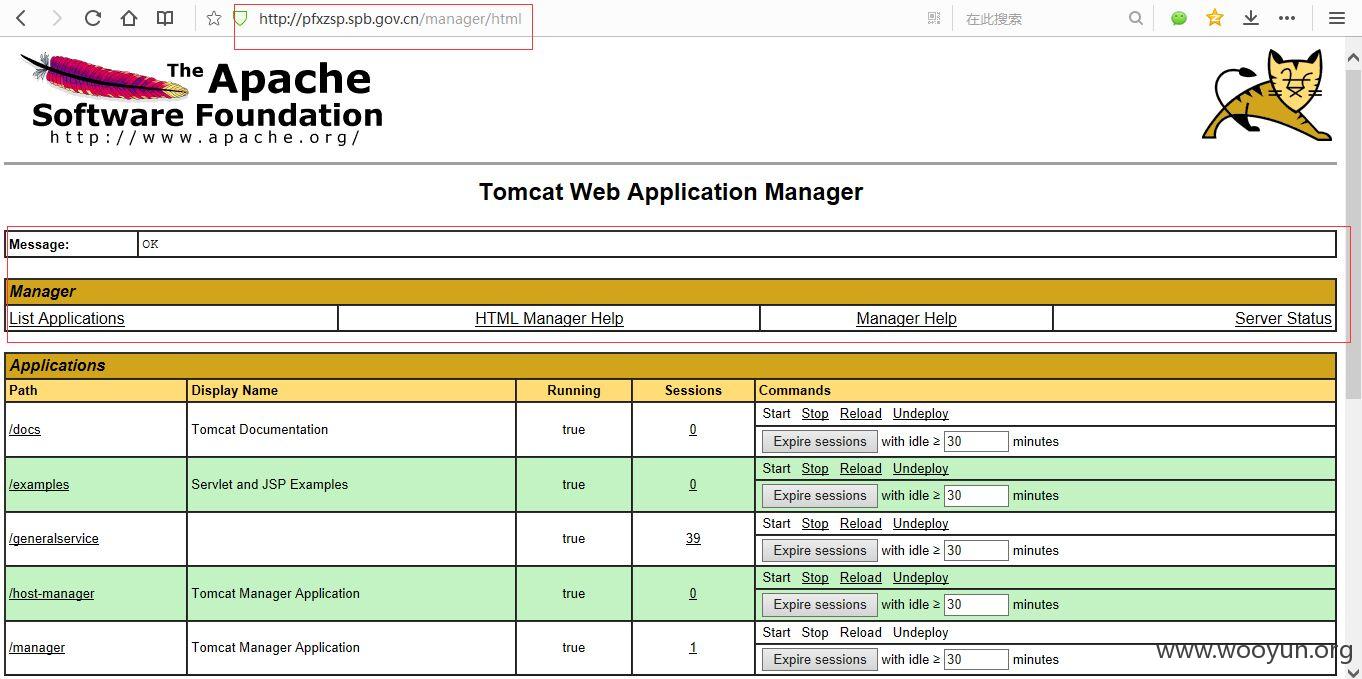
Task: View the 1 session of /manager
Action: [x=693, y=647]
